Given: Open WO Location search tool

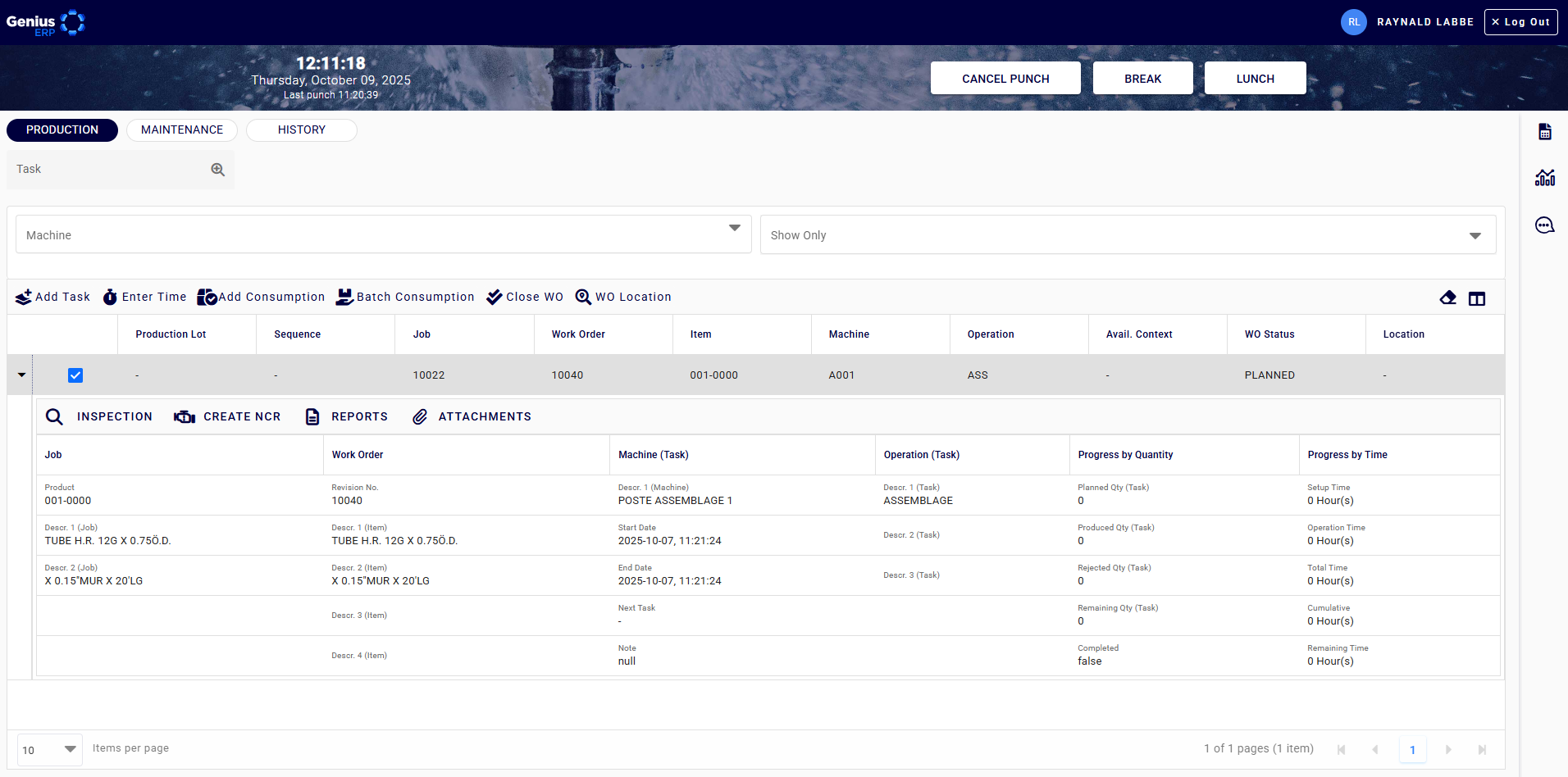Looking at the screenshot, I should coord(583,297).
